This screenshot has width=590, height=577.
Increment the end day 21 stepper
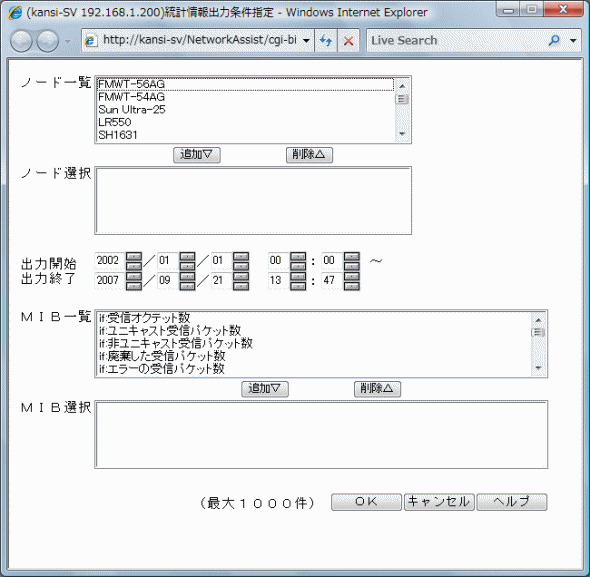pos(241,277)
